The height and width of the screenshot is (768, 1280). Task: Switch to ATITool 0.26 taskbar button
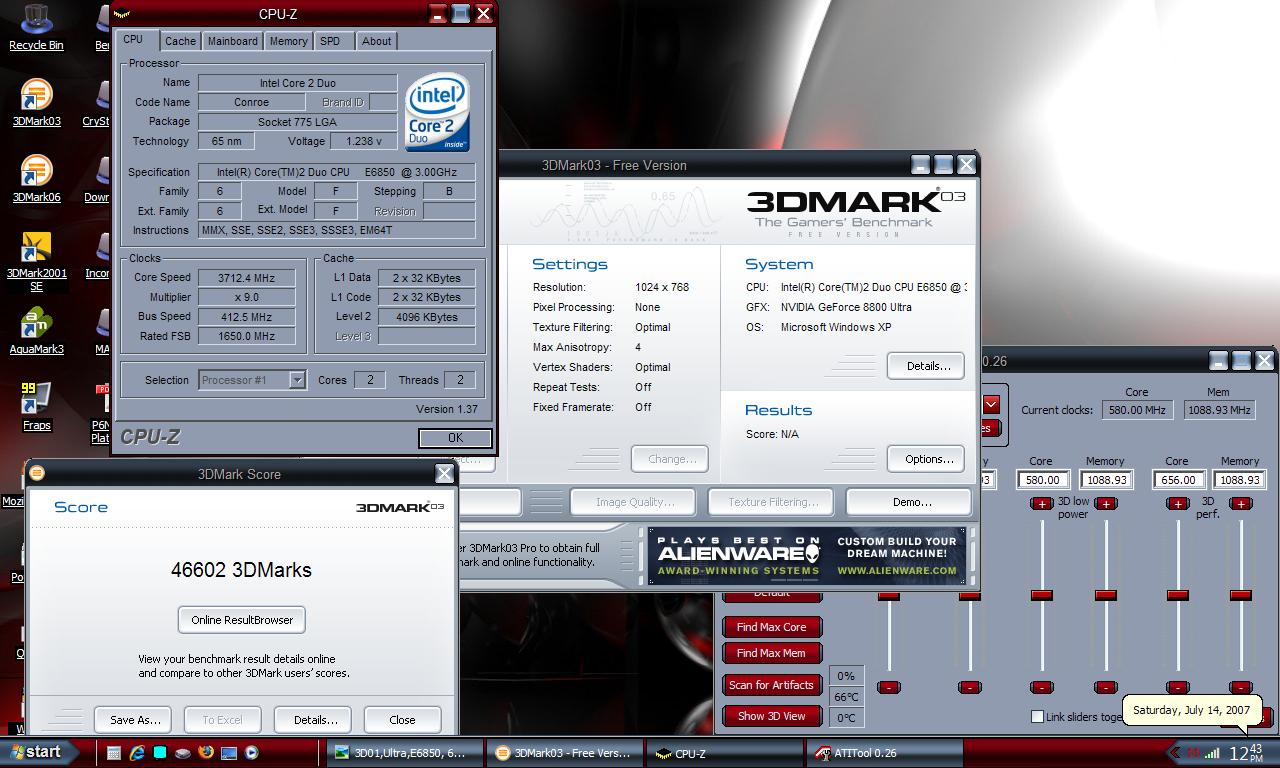883,753
